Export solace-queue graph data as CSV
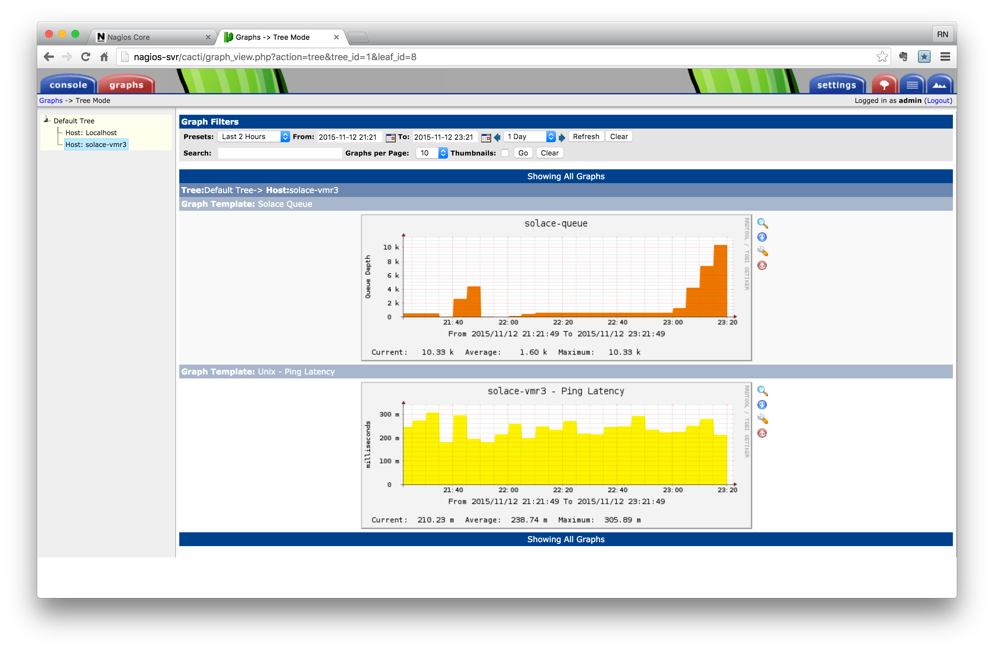Screen dimensions: 994x651 762,237
